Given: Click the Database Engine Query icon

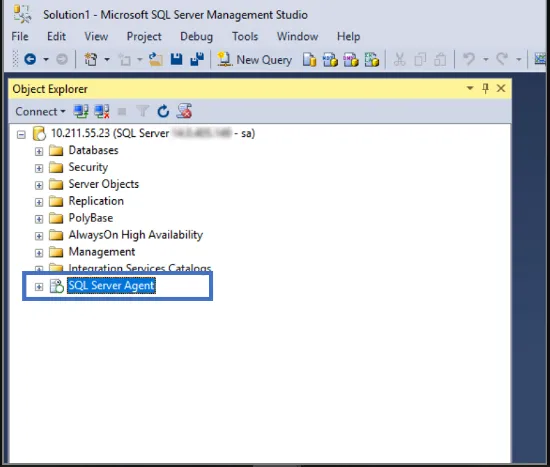Looking at the screenshot, I should point(309,60).
